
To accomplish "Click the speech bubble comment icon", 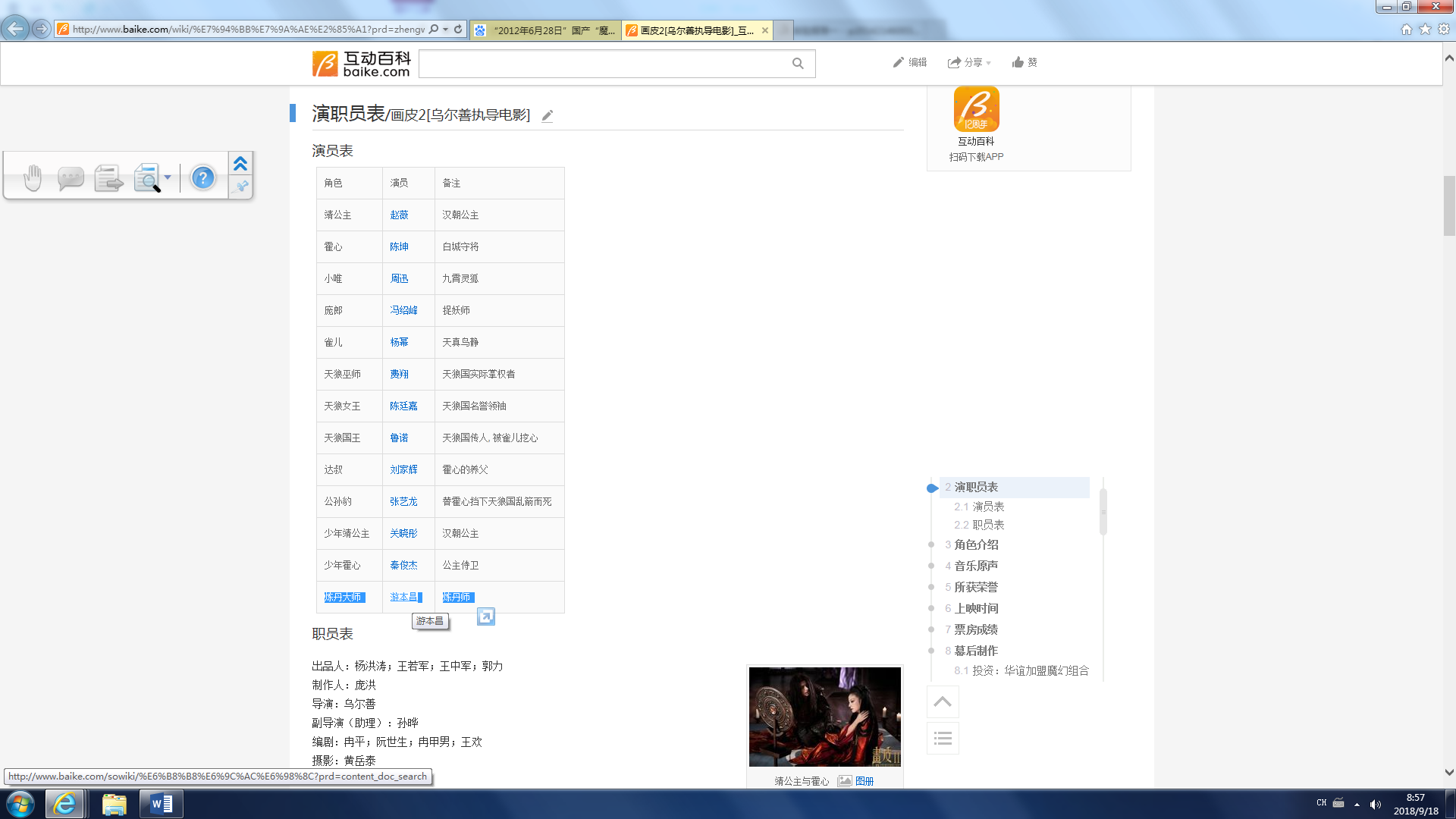I will point(71,178).
